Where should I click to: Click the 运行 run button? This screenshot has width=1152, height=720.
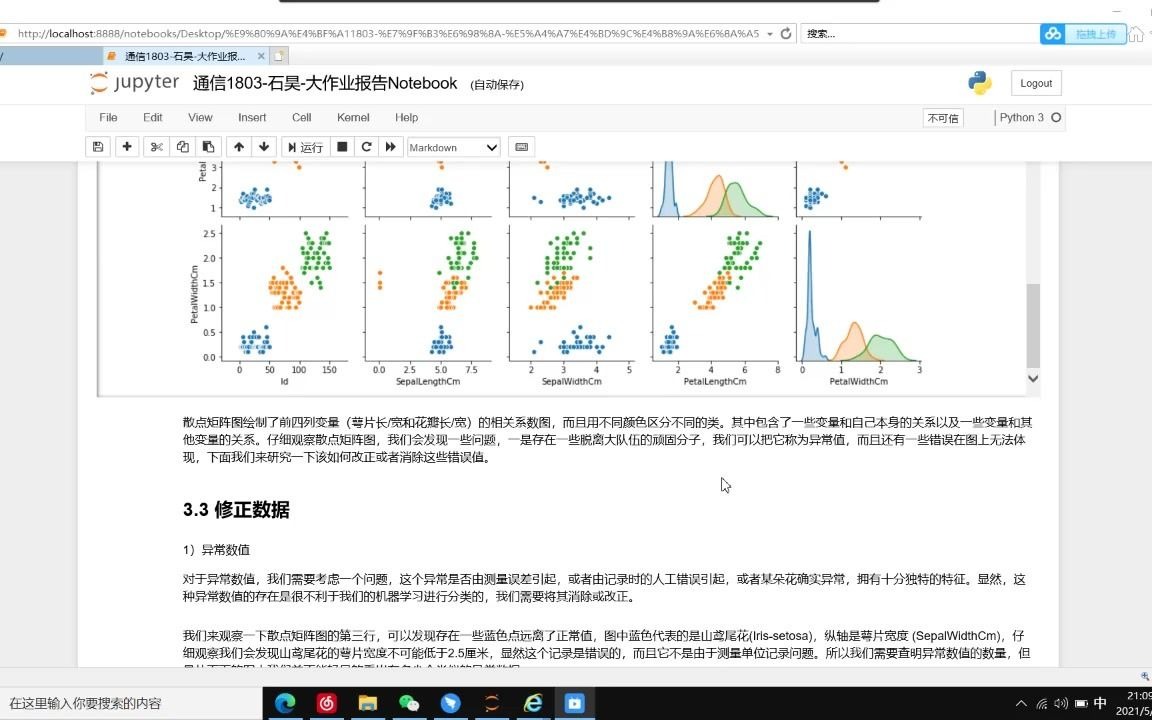(x=305, y=147)
